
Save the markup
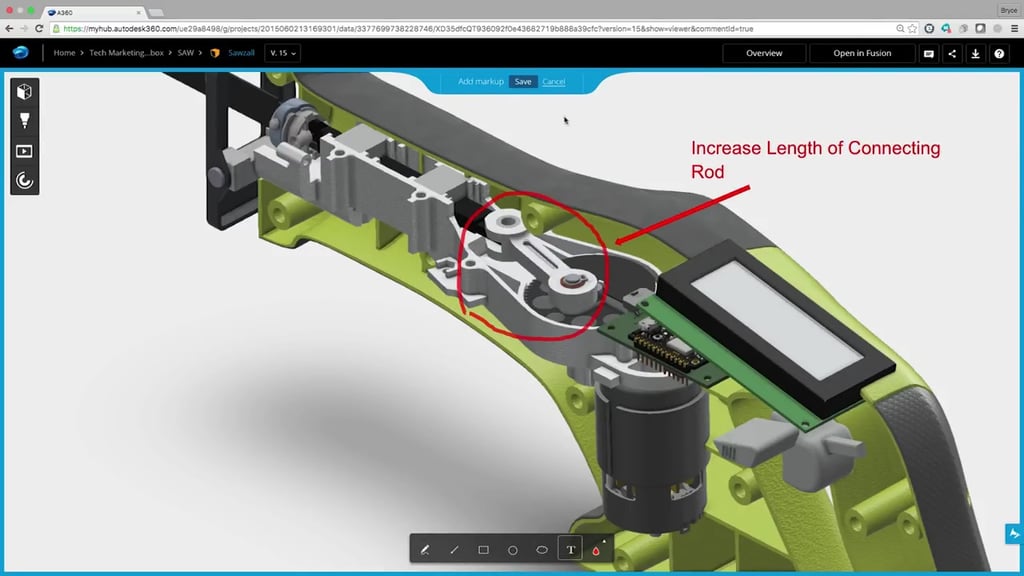coord(523,82)
